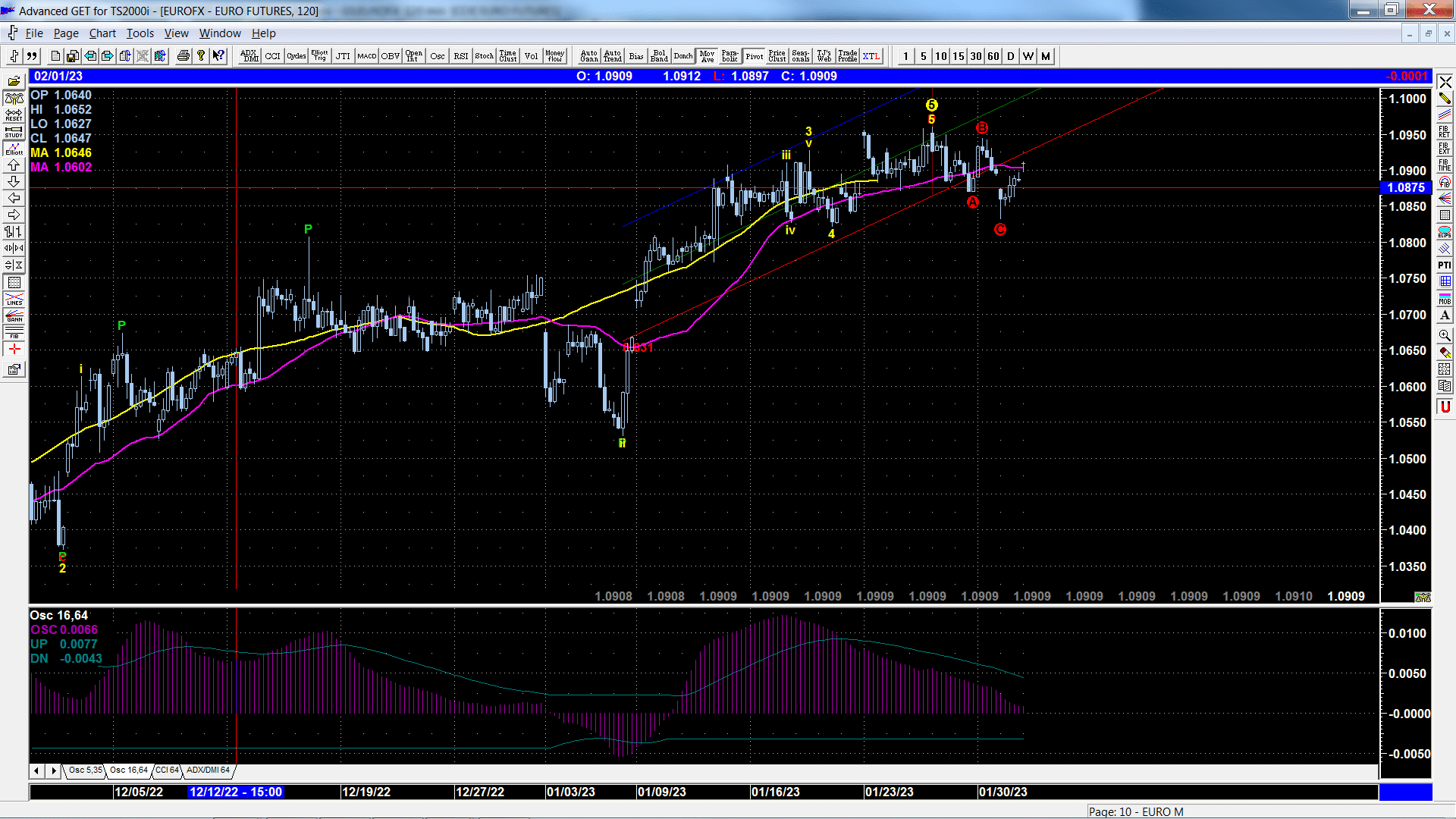
Task: Select the FIB lines tool in left sidebar
Action: pos(14,332)
